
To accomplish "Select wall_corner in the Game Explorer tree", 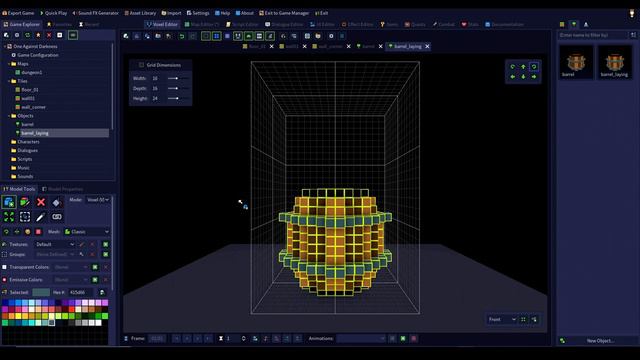I will tap(33, 107).
